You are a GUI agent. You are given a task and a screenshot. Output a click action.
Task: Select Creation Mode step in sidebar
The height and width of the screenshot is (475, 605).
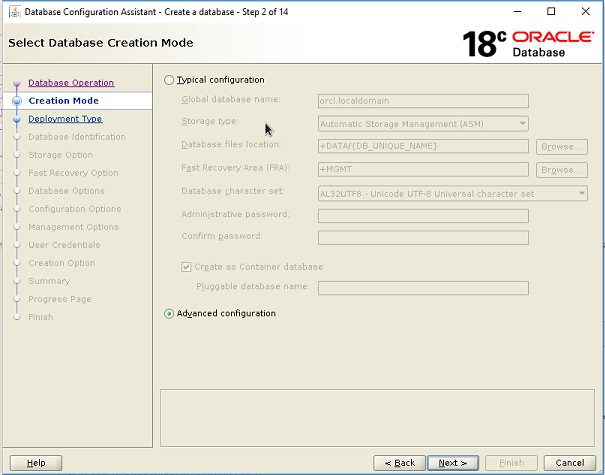pyautogui.click(x=64, y=101)
